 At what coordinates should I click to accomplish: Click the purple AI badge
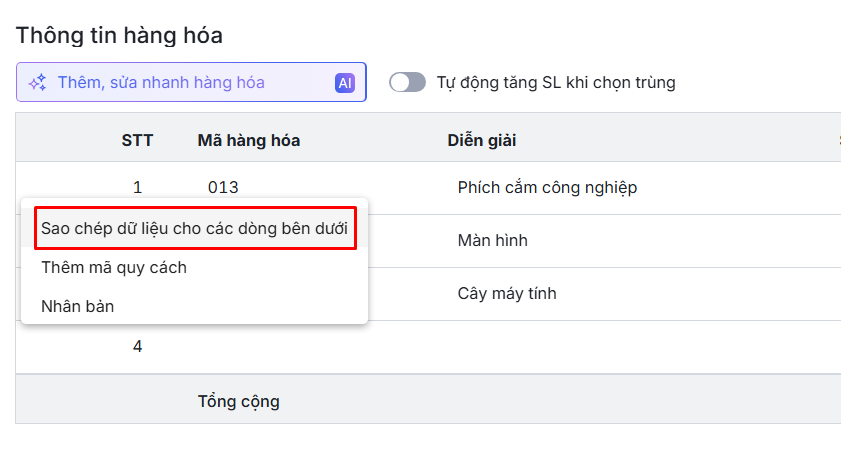pos(345,83)
